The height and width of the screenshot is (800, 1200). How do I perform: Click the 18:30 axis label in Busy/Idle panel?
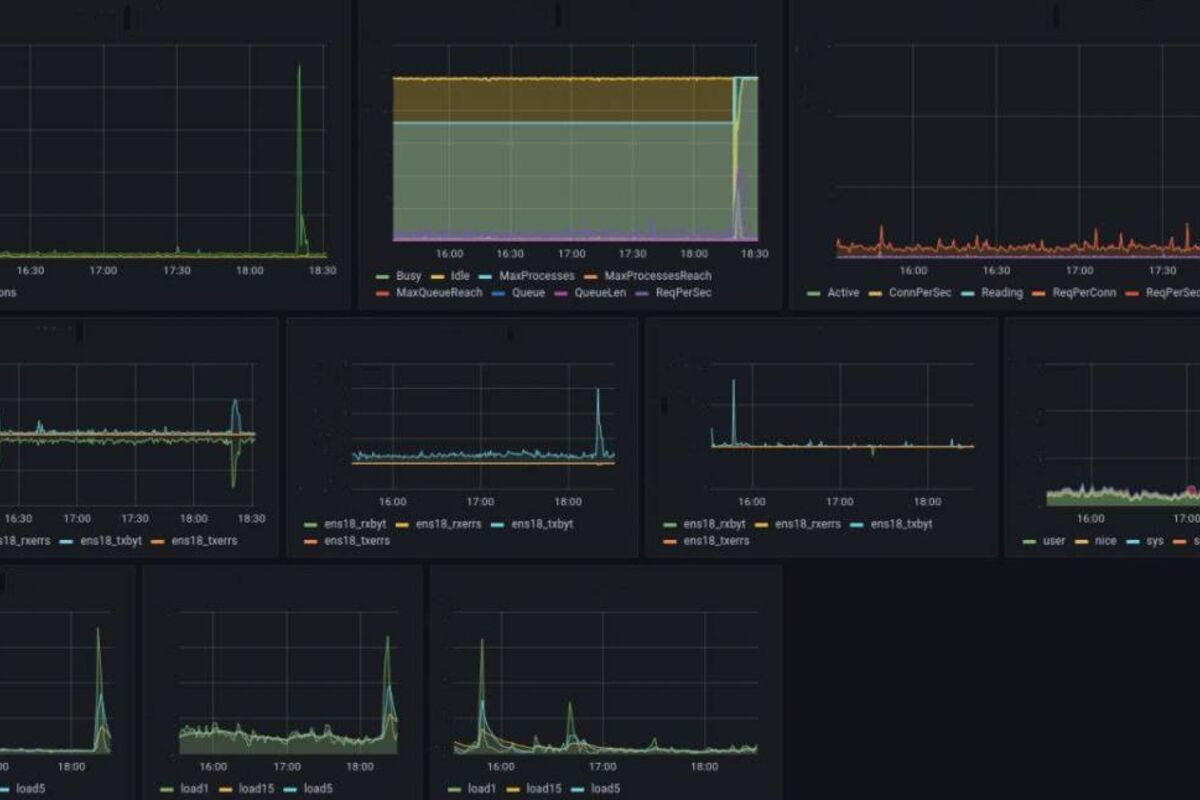tap(754, 255)
